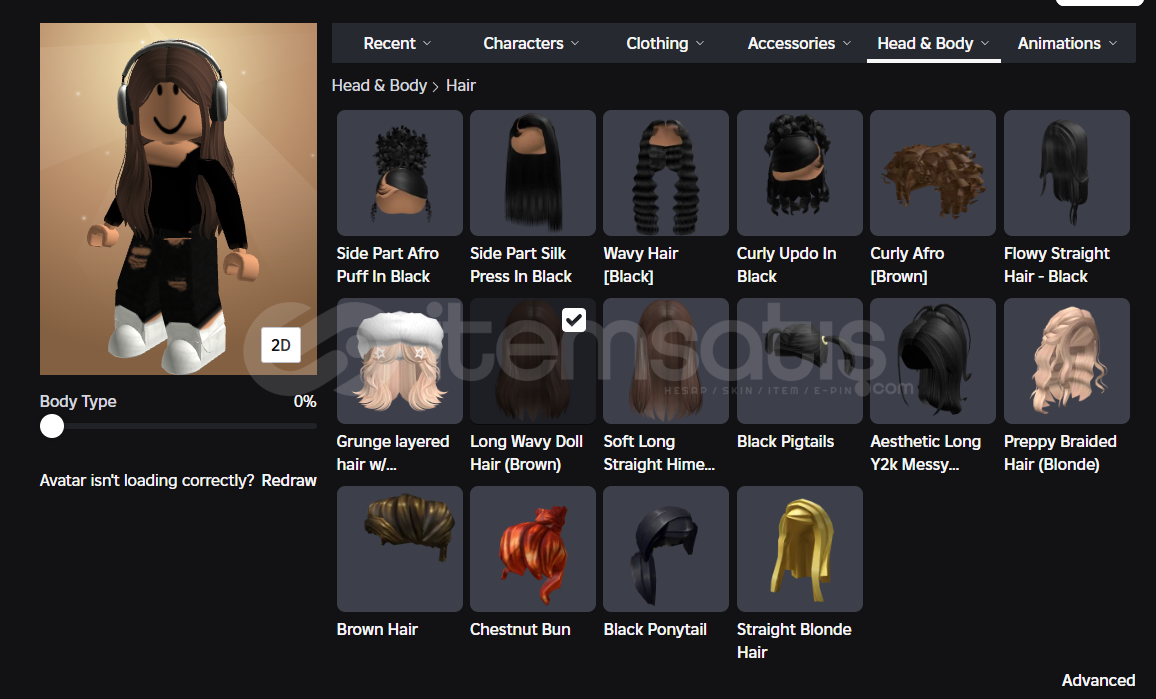
Task: Equip Aesthetic Long Y2k Messy hair thumbnail
Action: [x=933, y=361]
